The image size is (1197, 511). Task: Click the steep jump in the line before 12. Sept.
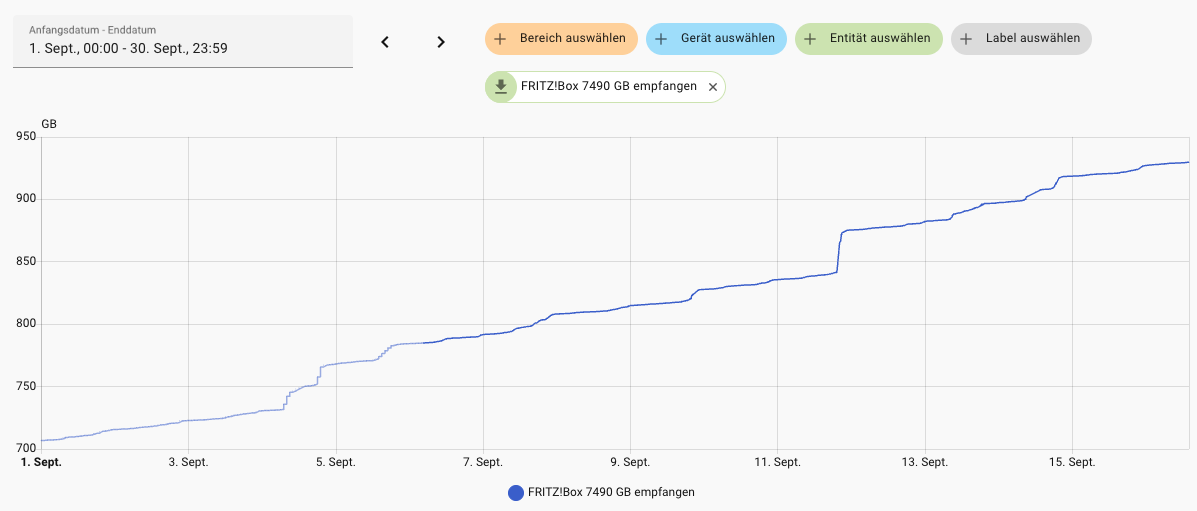click(x=839, y=252)
